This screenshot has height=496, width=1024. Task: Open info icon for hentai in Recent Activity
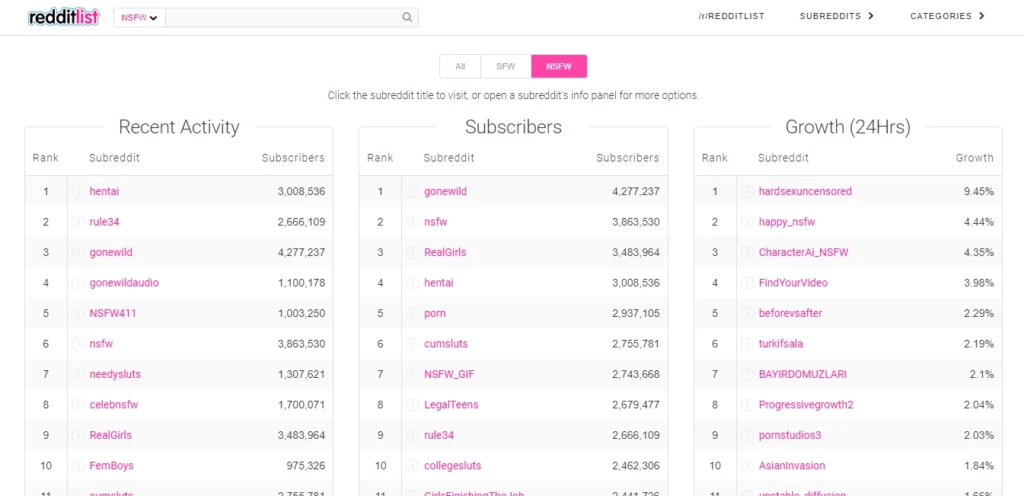(78, 191)
